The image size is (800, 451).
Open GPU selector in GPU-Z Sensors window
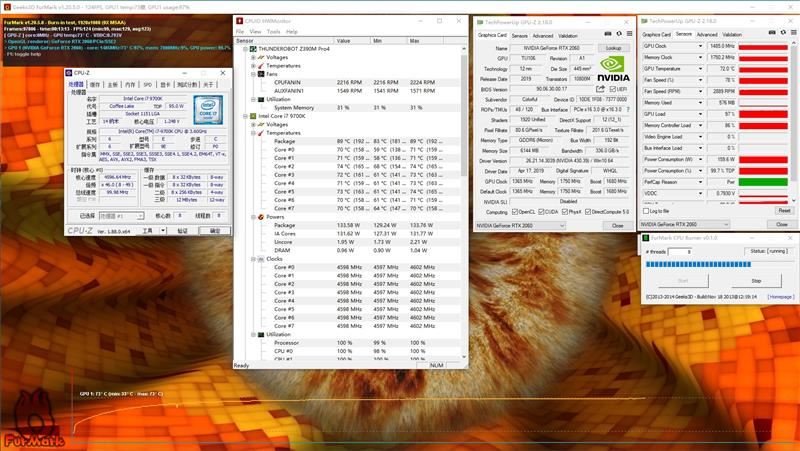[685, 224]
